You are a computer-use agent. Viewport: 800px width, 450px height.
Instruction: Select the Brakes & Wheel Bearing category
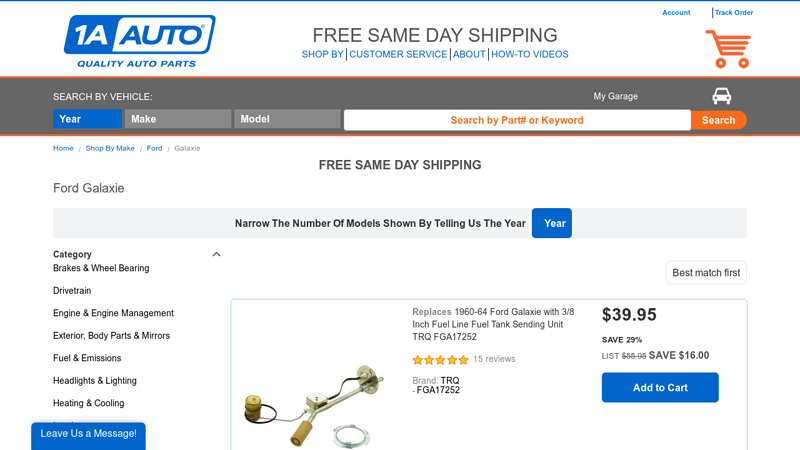(101, 268)
